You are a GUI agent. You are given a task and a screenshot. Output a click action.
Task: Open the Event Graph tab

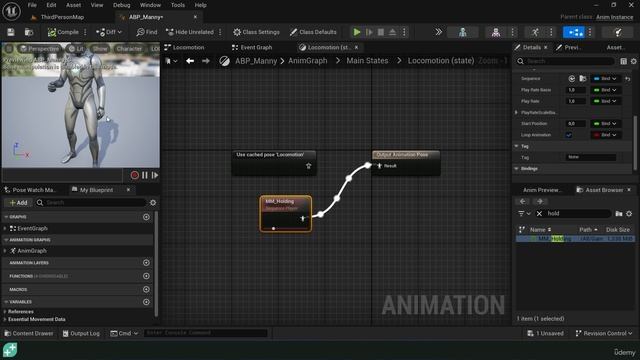pos(252,47)
